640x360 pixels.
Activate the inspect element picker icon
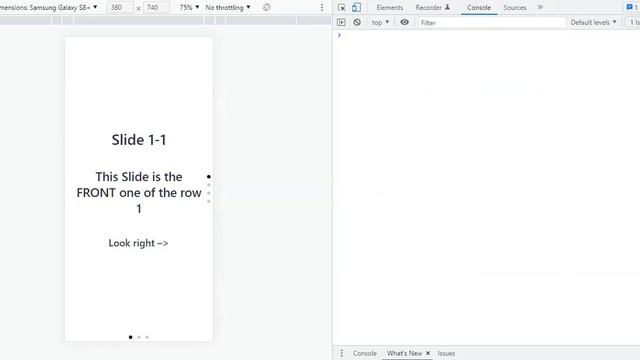[342, 7]
